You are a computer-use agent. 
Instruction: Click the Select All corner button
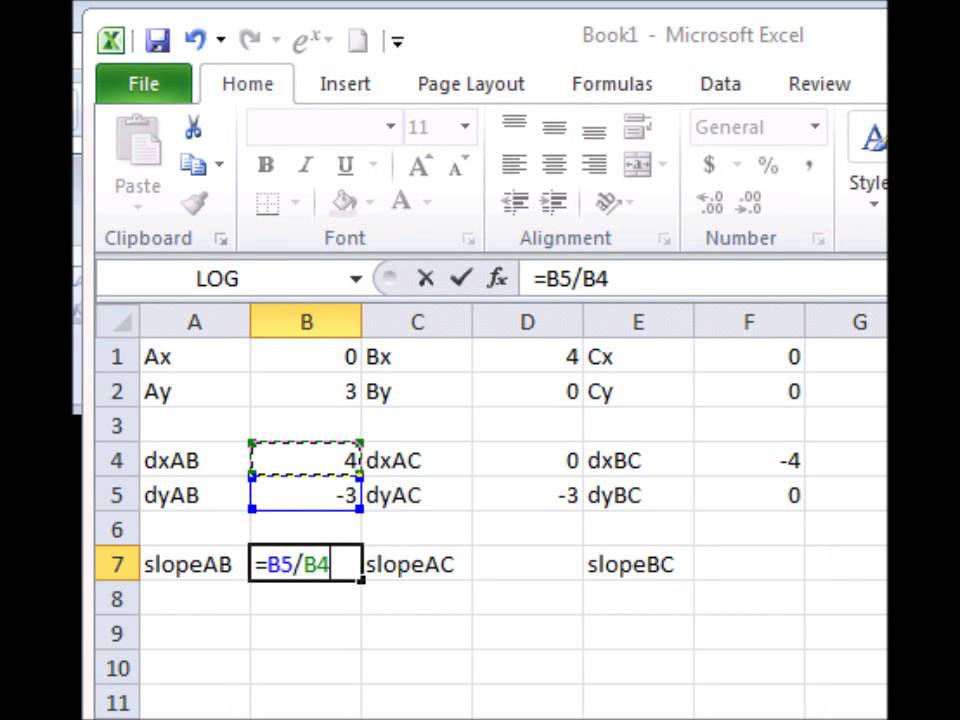[x=118, y=321]
